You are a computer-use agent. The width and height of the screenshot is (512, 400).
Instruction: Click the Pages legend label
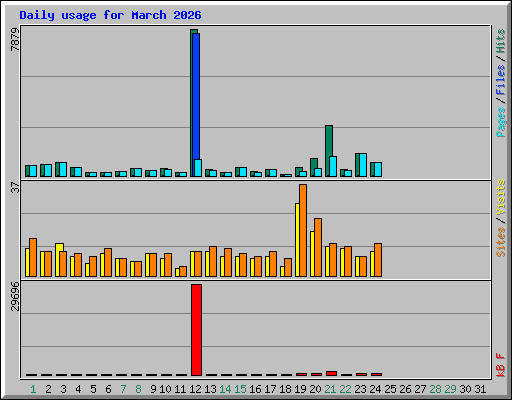click(501, 122)
